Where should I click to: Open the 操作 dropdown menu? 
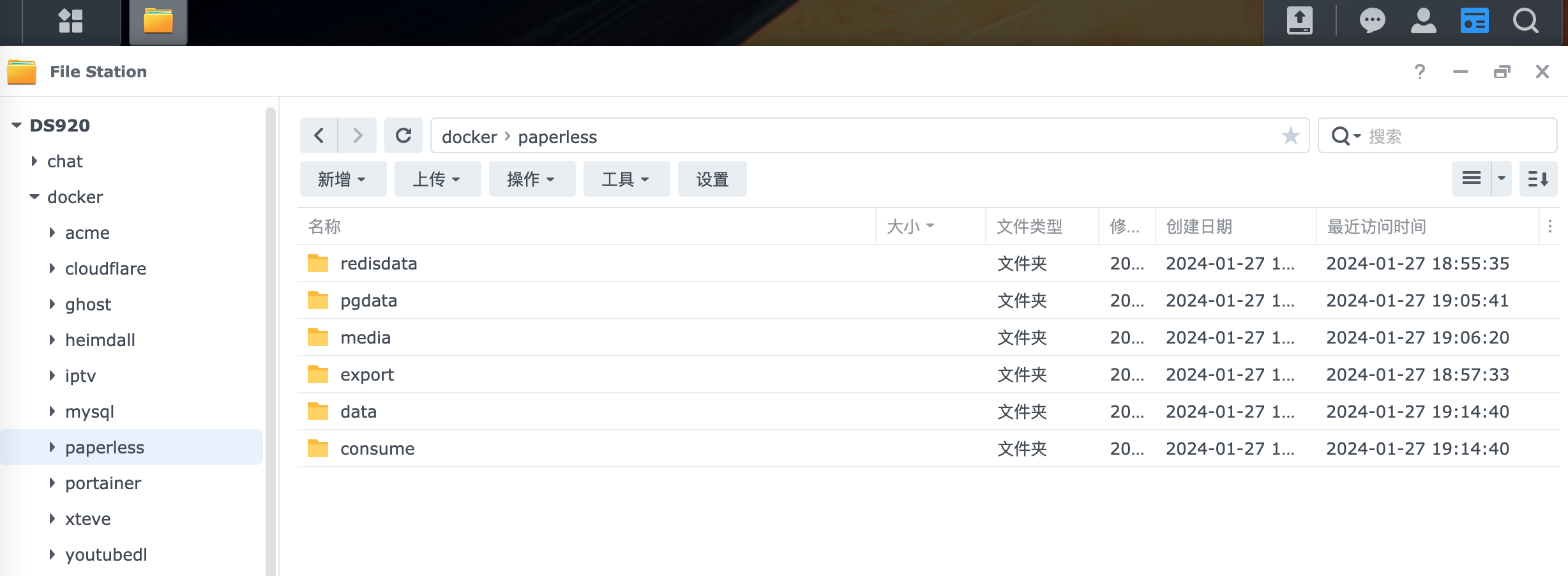(532, 179)
